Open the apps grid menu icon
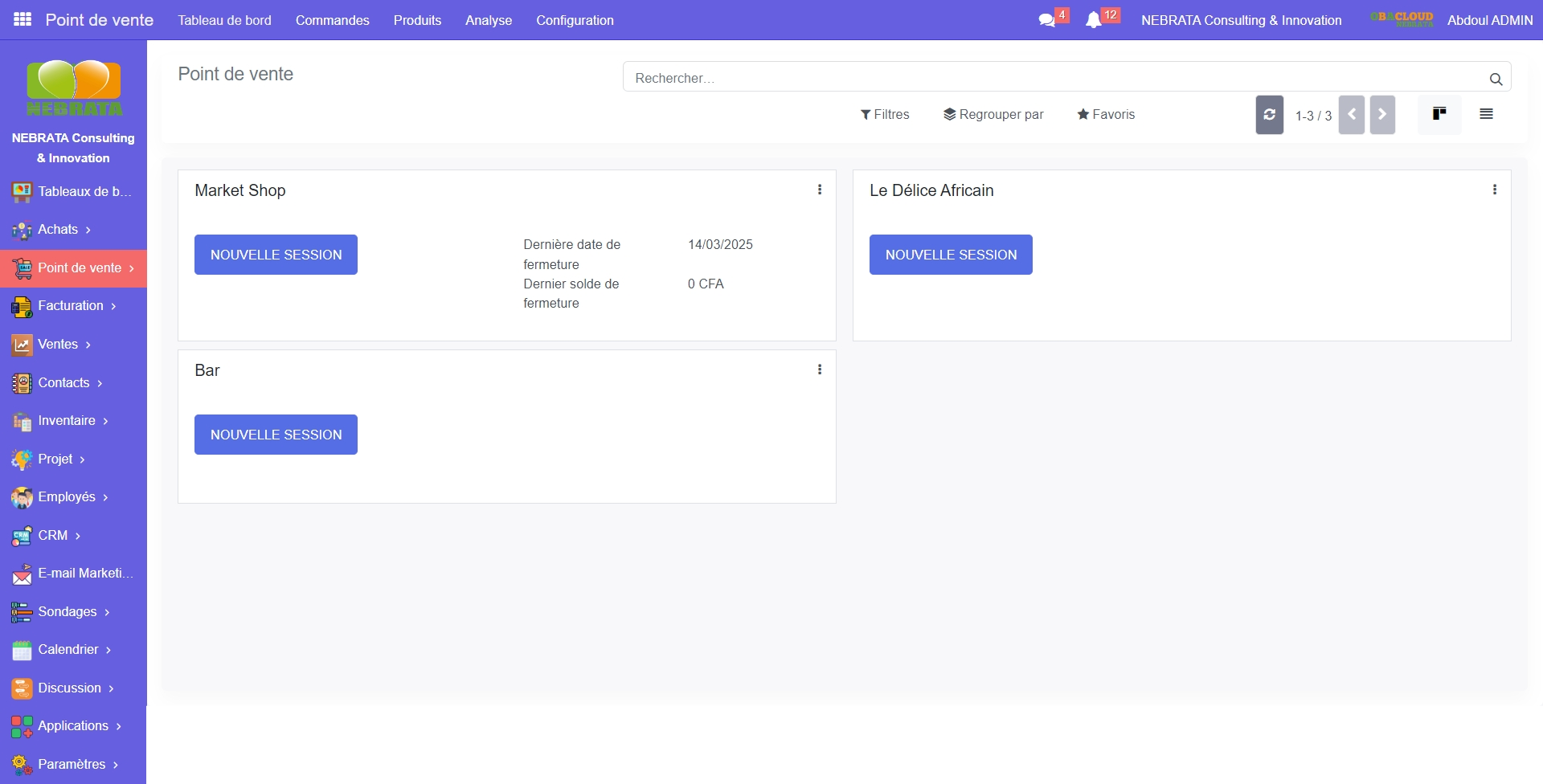 [x=23, y=19]
